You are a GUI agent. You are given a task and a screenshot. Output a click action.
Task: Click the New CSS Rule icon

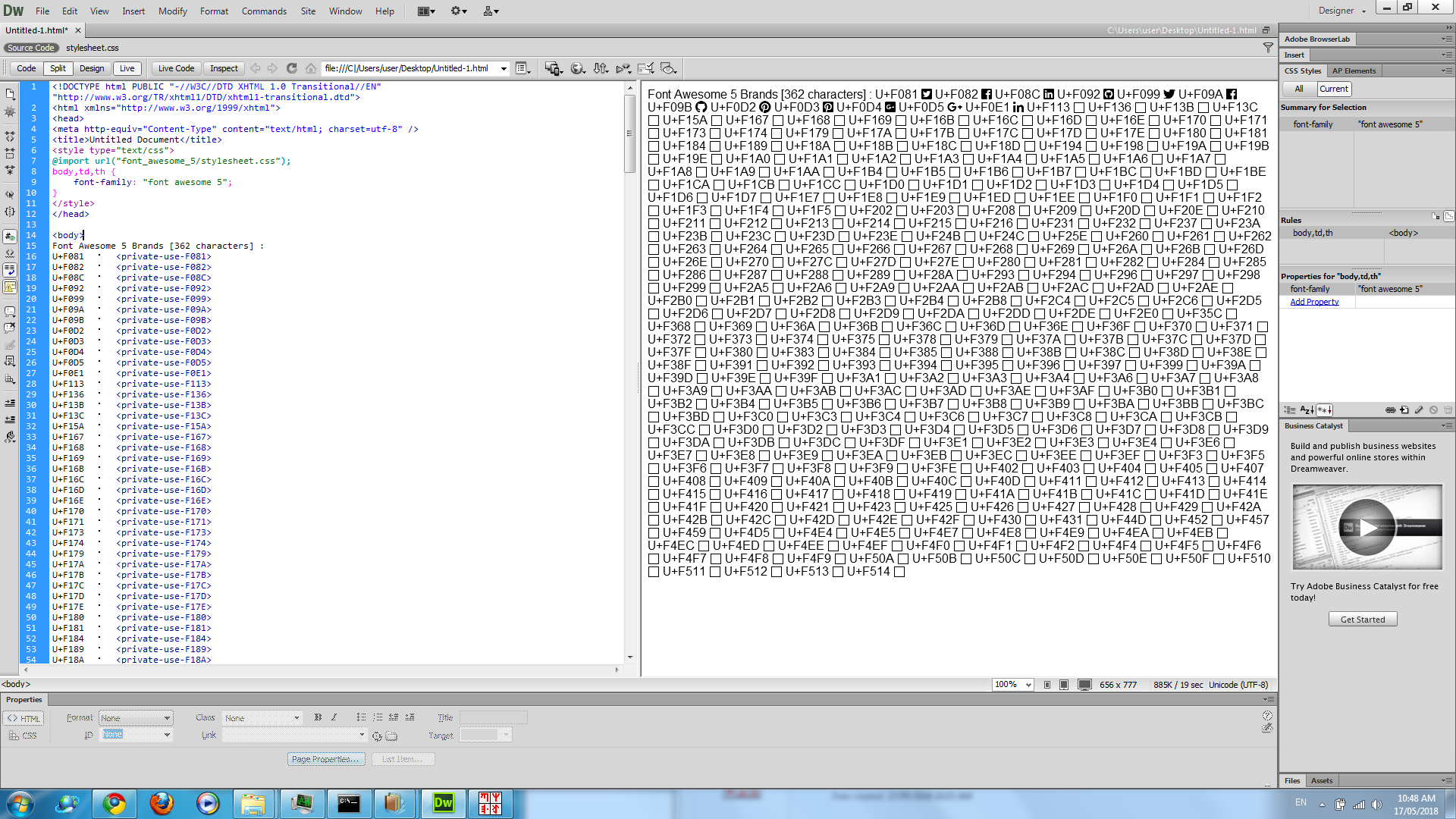click(1404, 409)
